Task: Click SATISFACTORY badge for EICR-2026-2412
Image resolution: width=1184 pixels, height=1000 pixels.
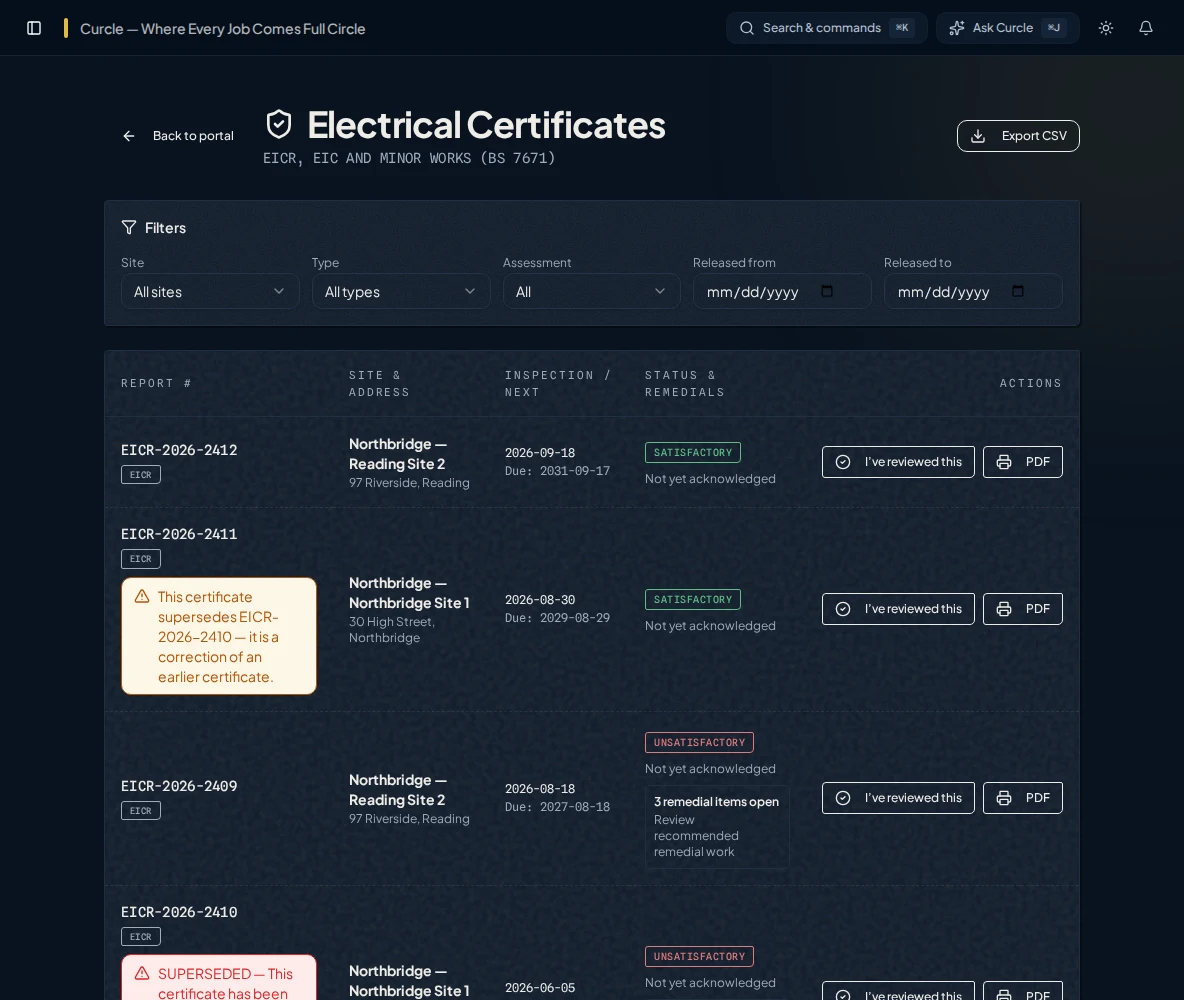Action: coord(692,452)
